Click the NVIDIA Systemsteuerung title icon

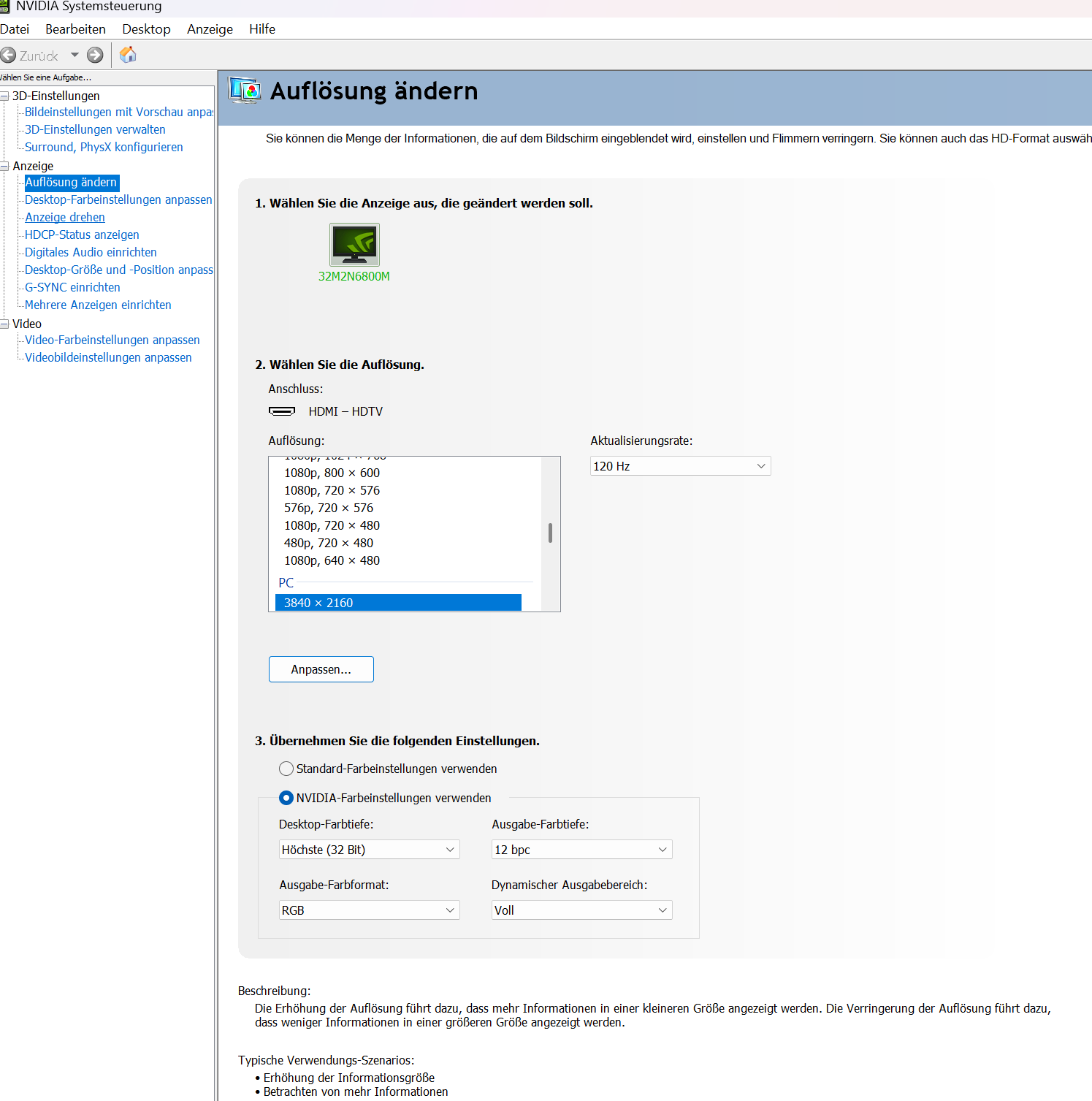pyautogui.click(x=4, y=7)
